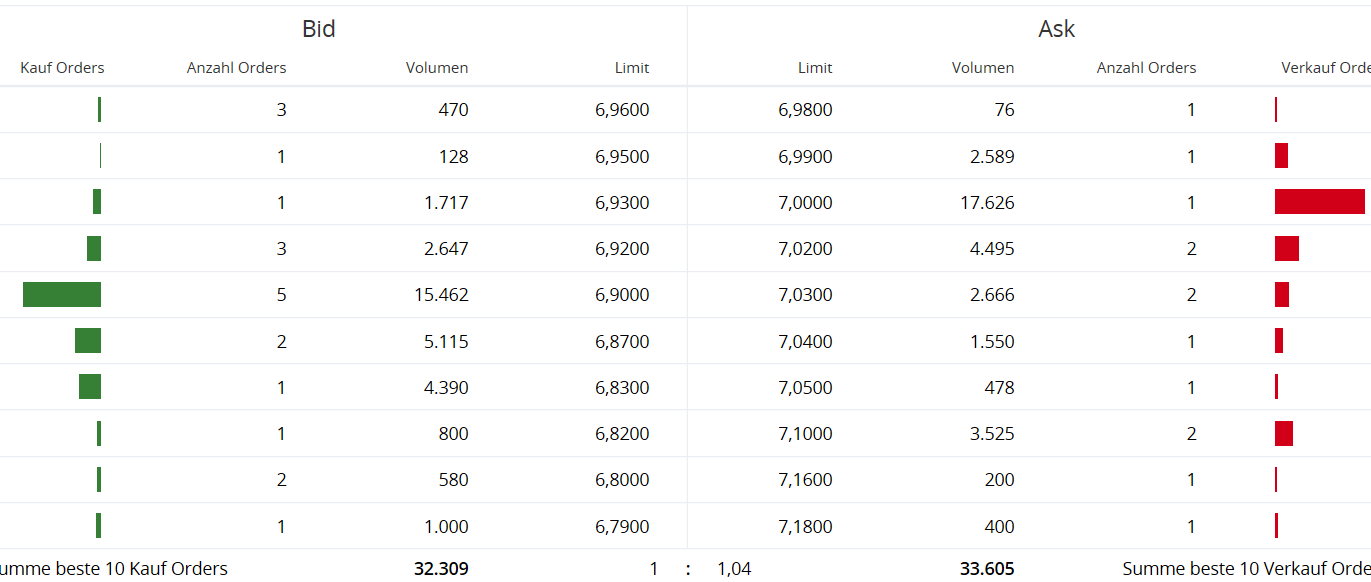Click the ask limit 7,0000 price
The height and width of the screenshot is (582, 1371).
[805, 203]
